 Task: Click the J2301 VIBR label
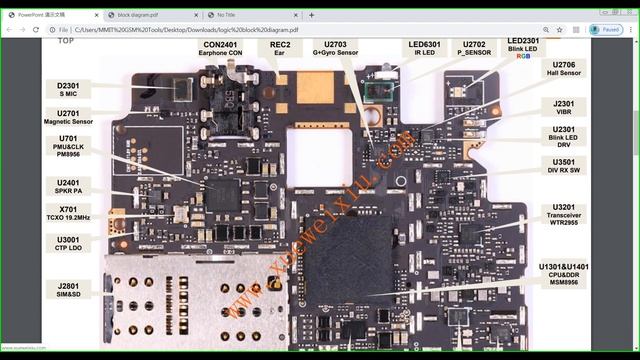click(564, 107)
